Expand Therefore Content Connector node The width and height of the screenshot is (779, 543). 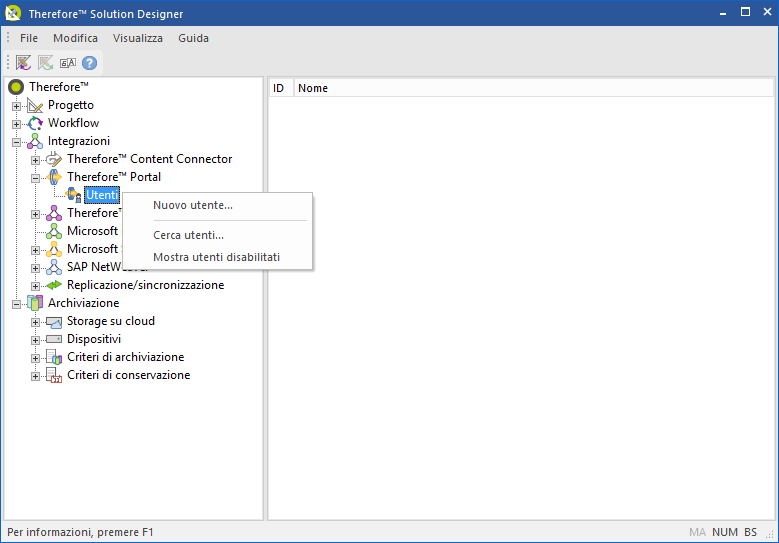pyautogui.click(x=35, y=160)
